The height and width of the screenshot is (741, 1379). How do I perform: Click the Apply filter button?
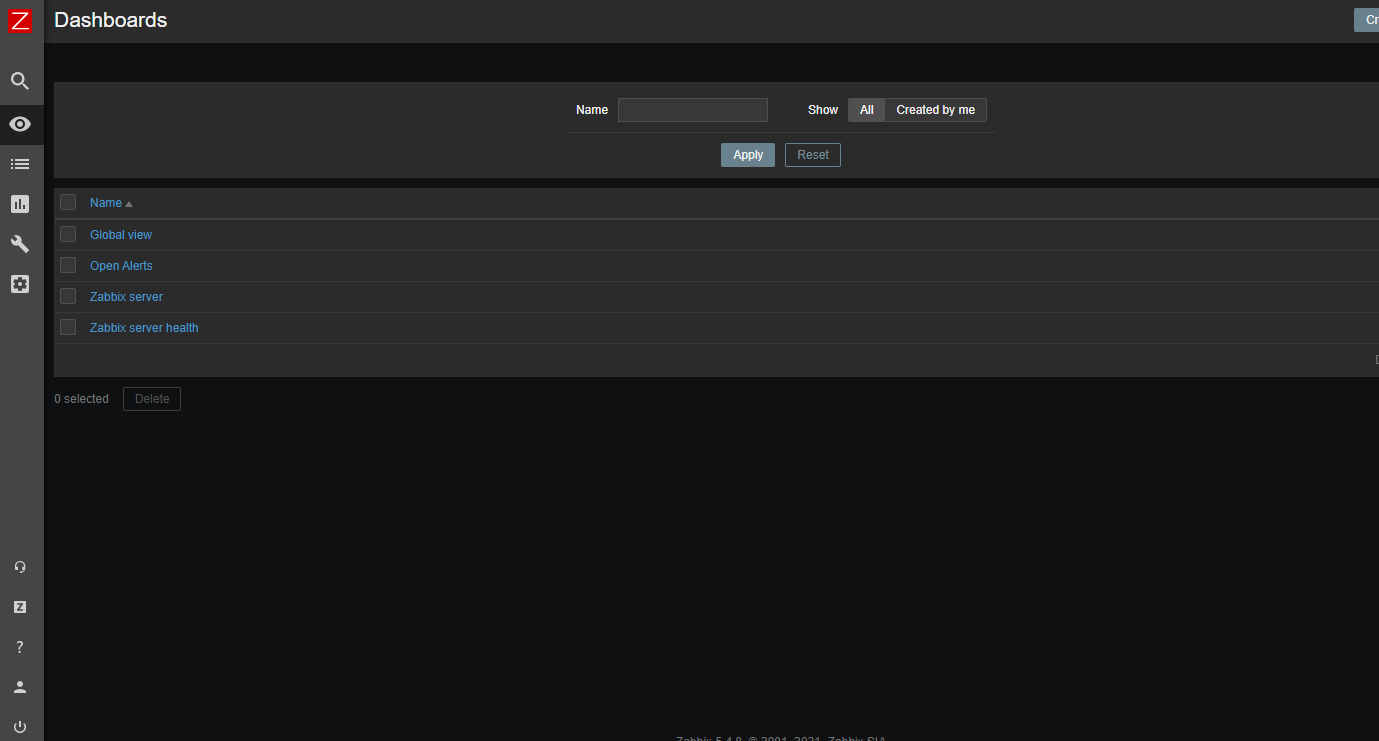747,154
